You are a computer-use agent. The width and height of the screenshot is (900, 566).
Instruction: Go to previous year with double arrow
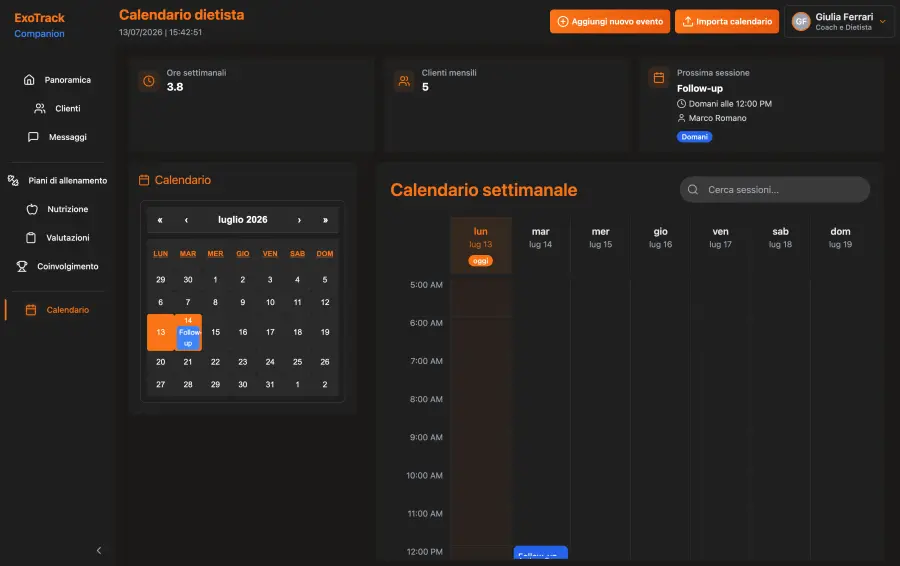coord(160,220)
